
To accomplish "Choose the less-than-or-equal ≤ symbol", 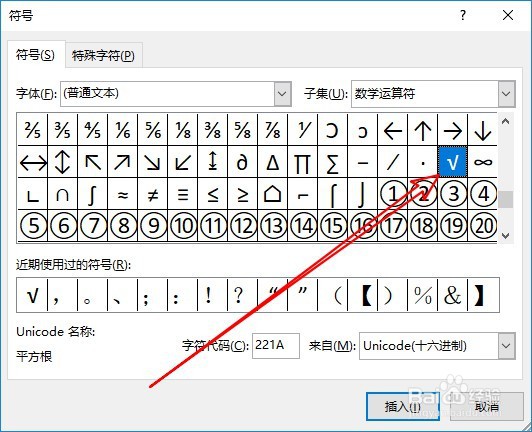I will click(212, 194).
